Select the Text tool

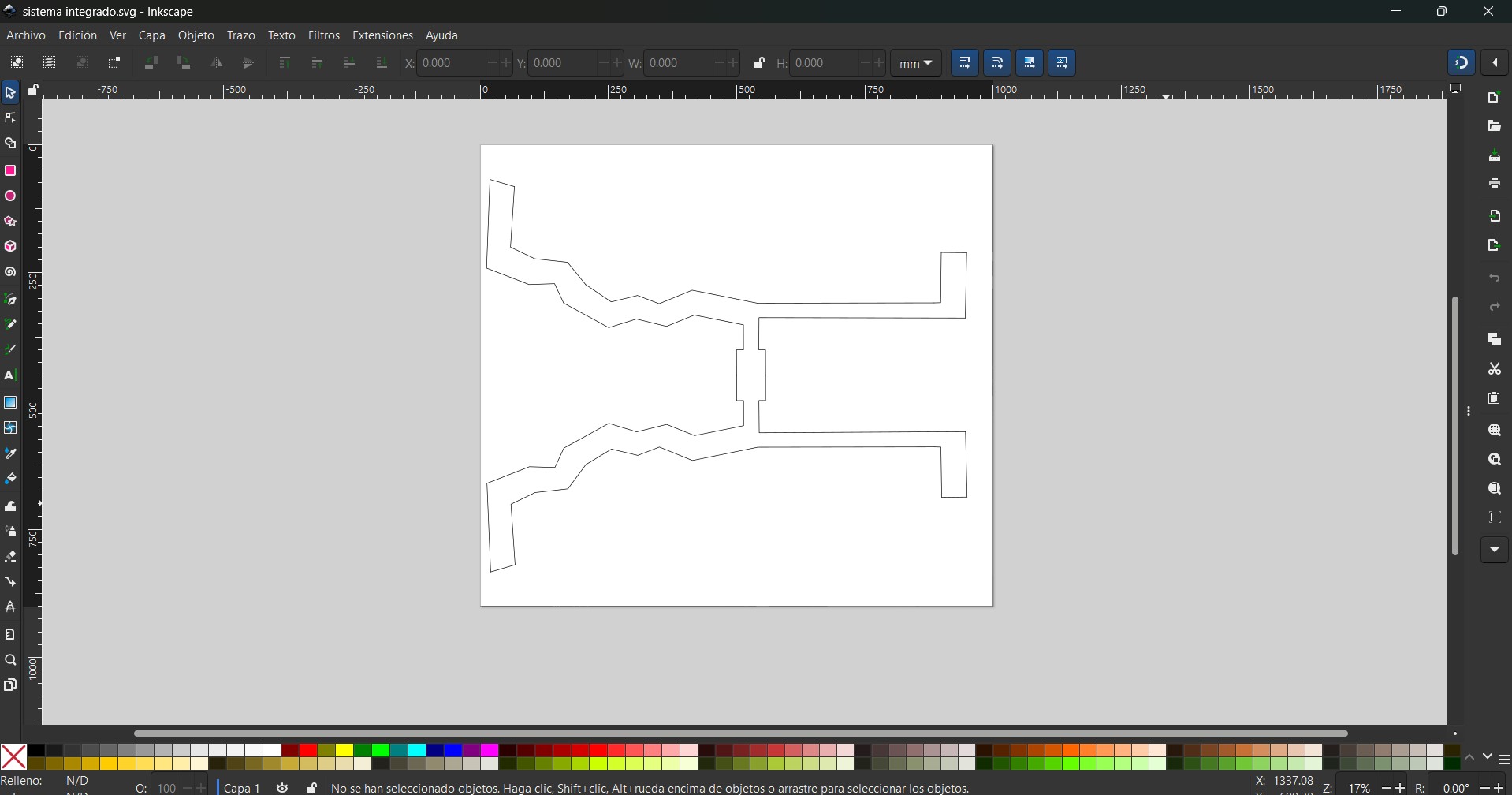click(10, 375)
